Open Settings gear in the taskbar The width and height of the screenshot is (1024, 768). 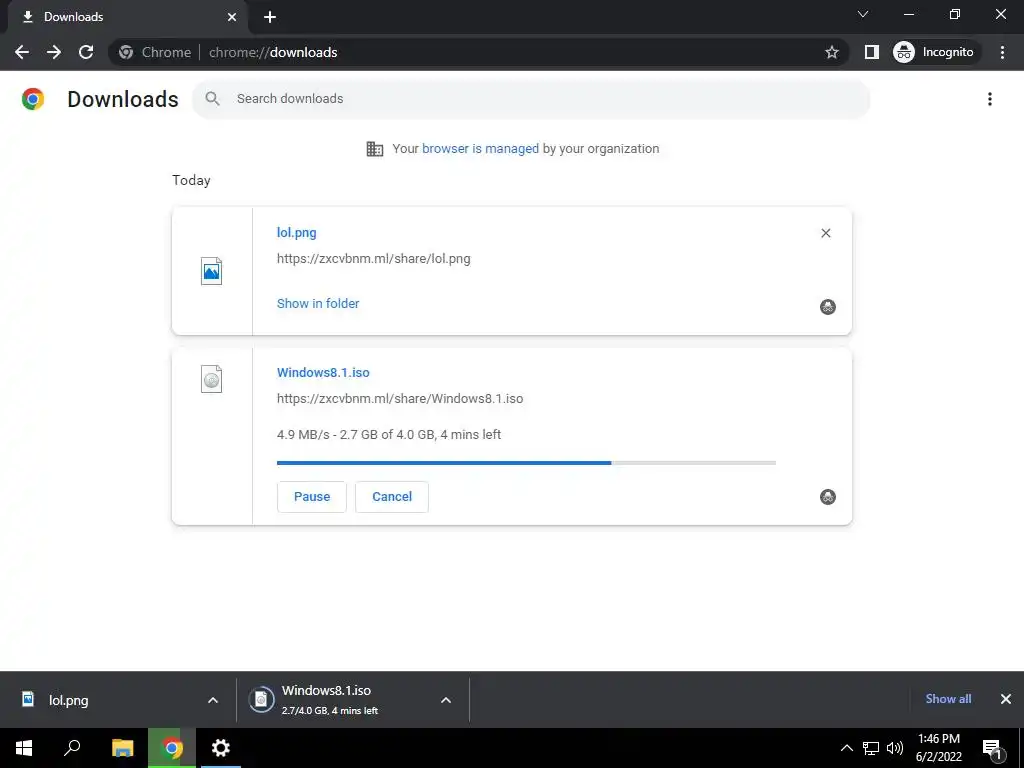(x=221, y=748)
